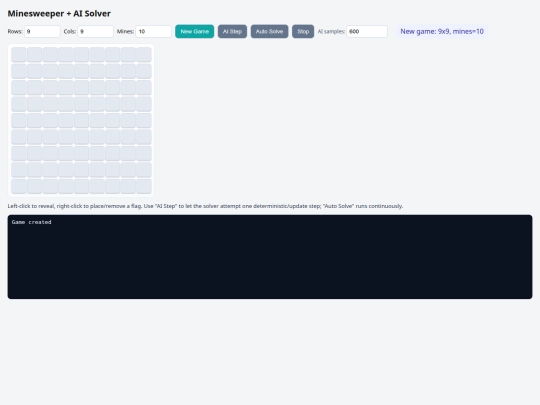This screenshot has height=405, width=540.
Task: Reveal third row, third column cell
Action: (50, 87)
